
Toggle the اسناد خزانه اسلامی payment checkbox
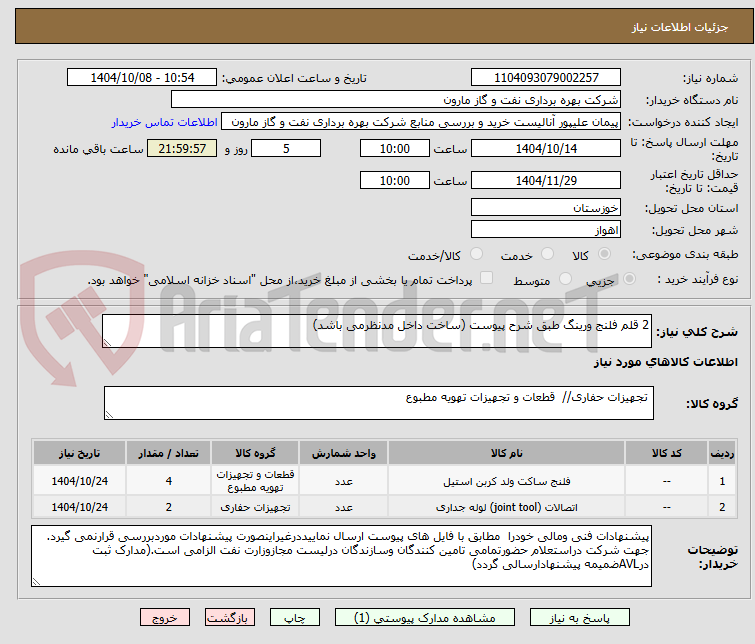click(487, 278)
